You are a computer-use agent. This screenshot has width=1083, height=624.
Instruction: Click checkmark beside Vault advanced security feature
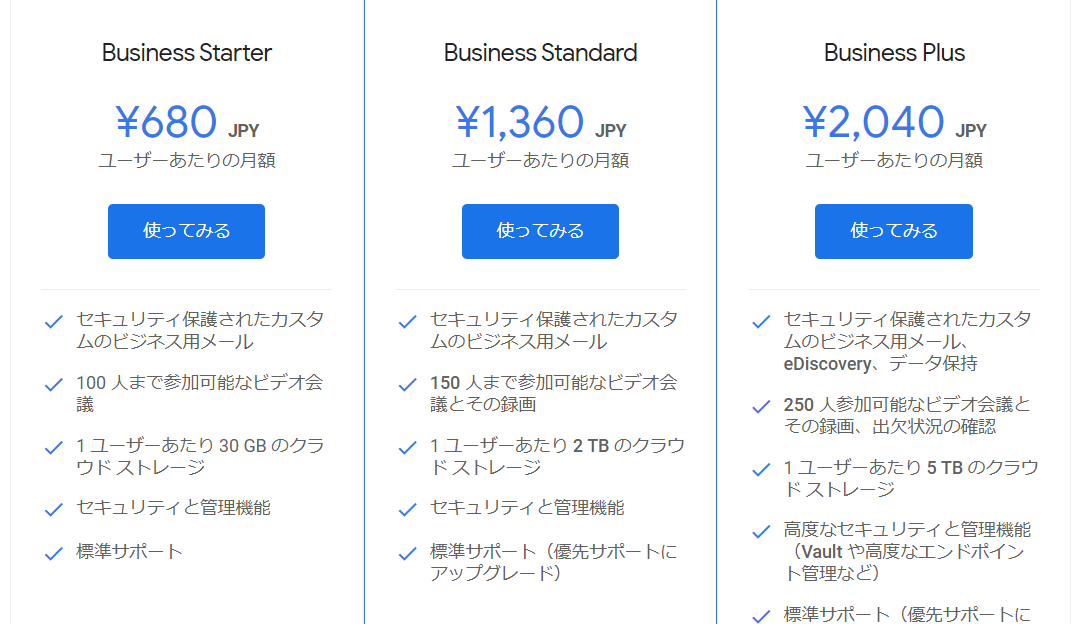point(761,532)
